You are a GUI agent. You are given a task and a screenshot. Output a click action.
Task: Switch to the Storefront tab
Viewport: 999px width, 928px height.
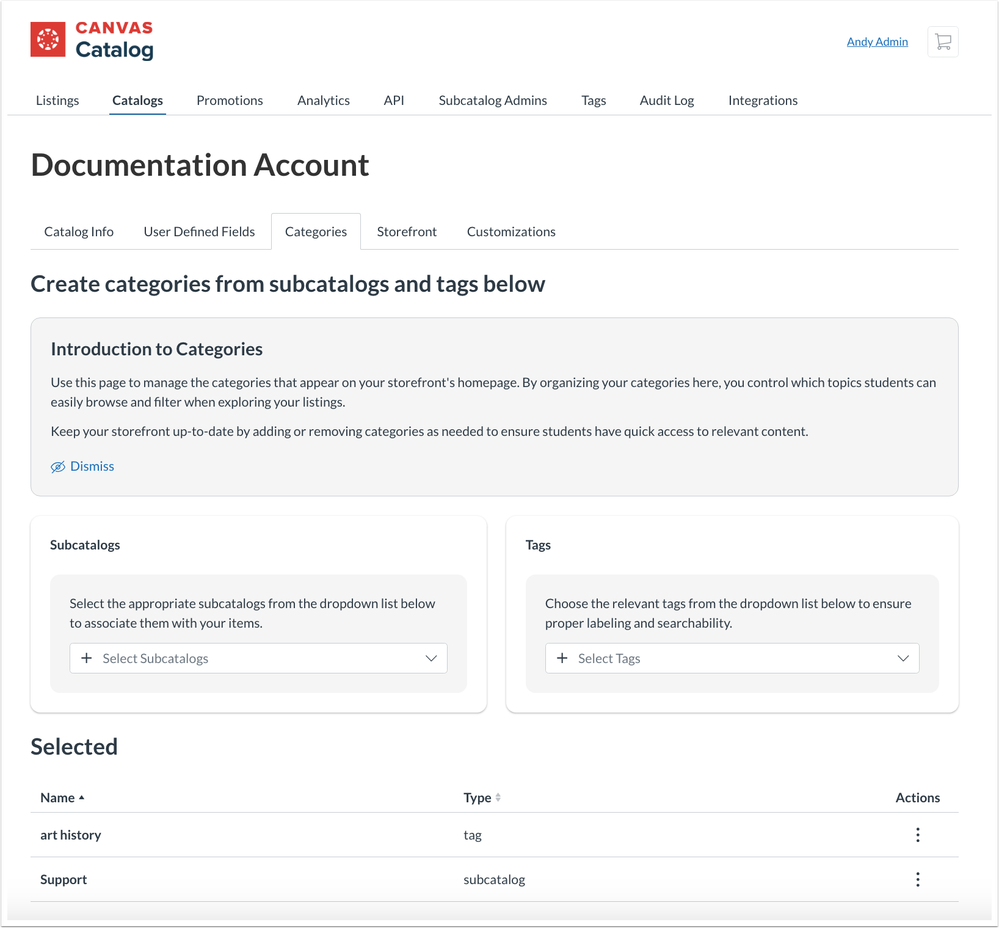point(406,231)
